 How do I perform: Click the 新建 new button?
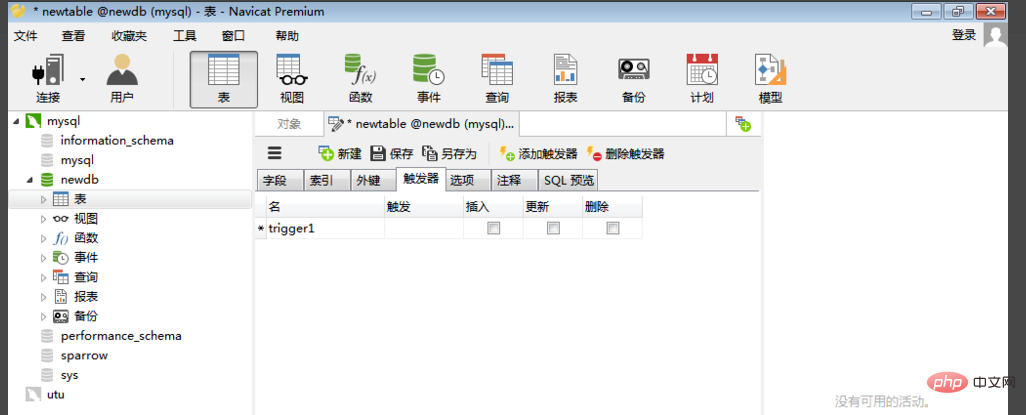tap(340, 154)
